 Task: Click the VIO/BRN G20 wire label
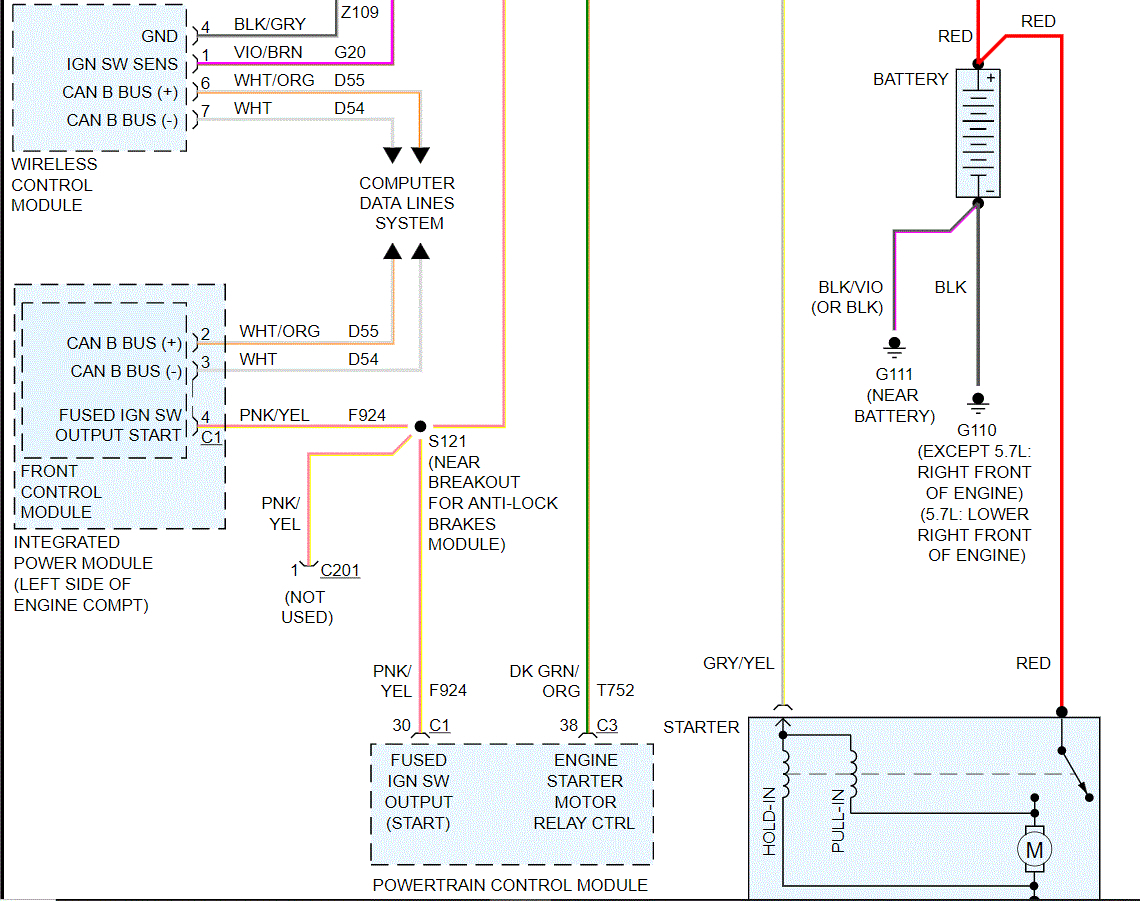300,52
